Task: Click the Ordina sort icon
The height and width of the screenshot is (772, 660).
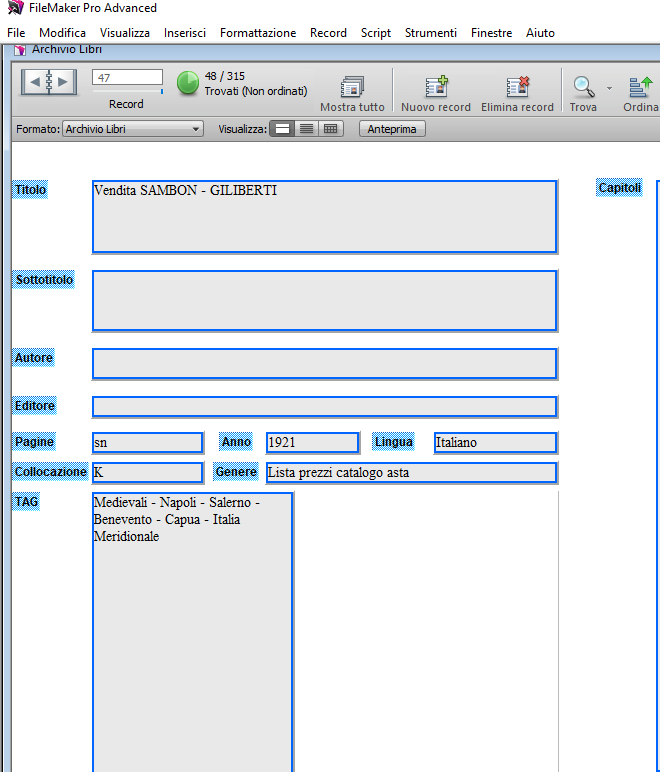Action: pos(641,87)
